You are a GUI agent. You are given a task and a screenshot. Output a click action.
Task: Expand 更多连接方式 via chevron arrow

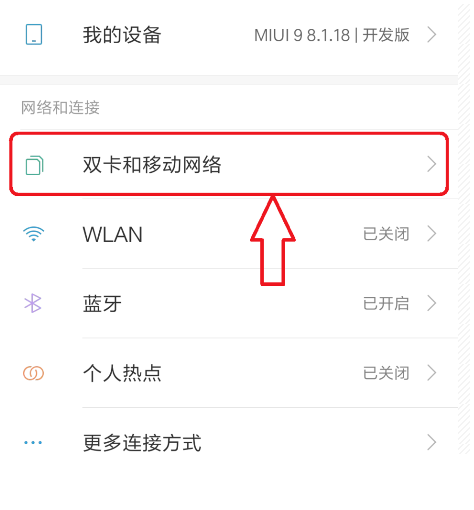coord(432,443)
